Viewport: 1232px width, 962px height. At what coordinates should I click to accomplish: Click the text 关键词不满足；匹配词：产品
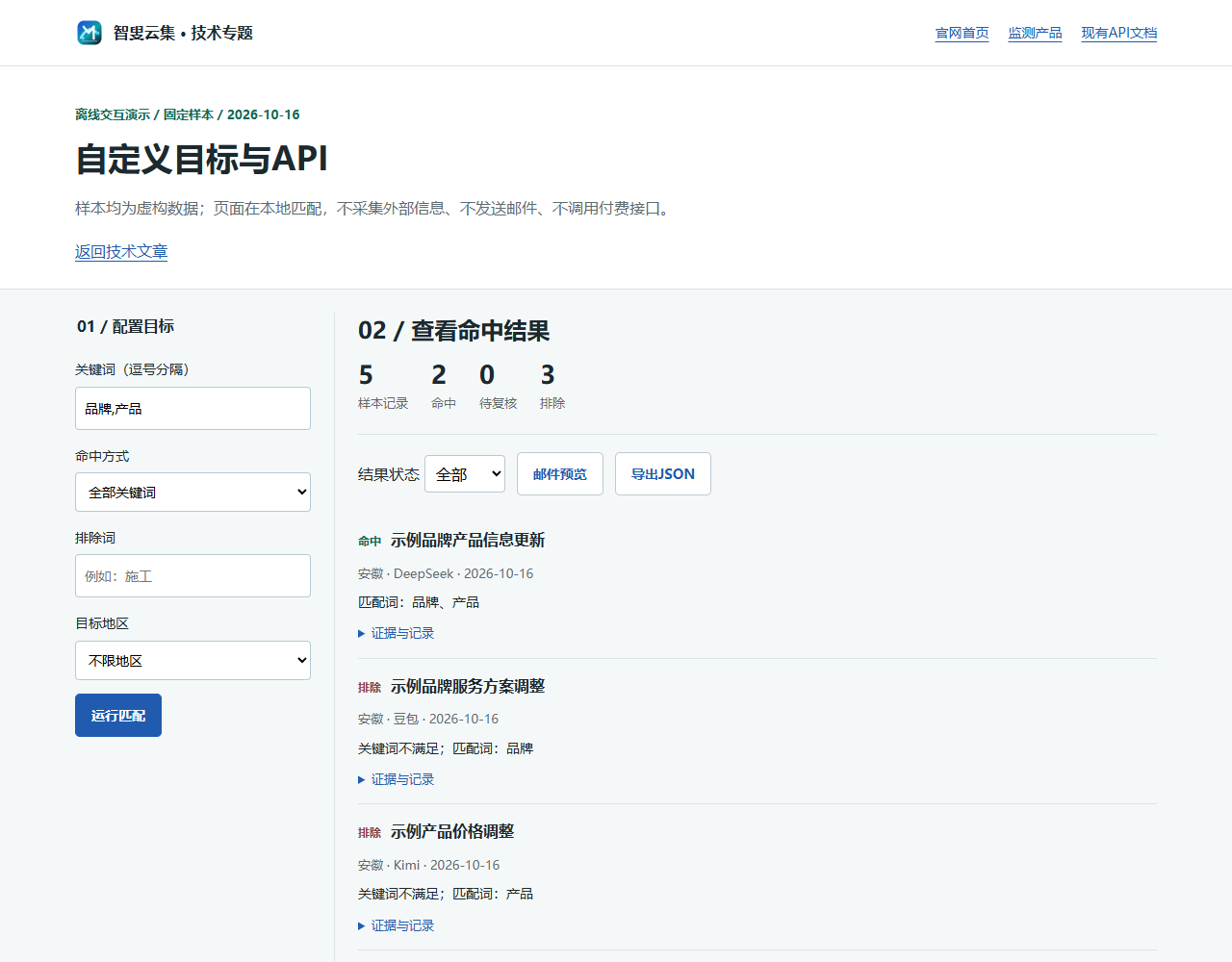(446, 894)
